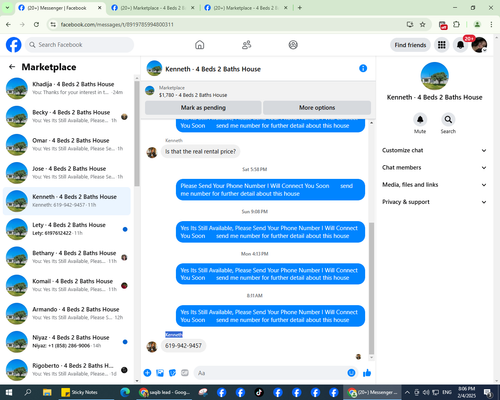Expand Media, files and links section
The width and height of the screenshot is (500, 400).
434,185
